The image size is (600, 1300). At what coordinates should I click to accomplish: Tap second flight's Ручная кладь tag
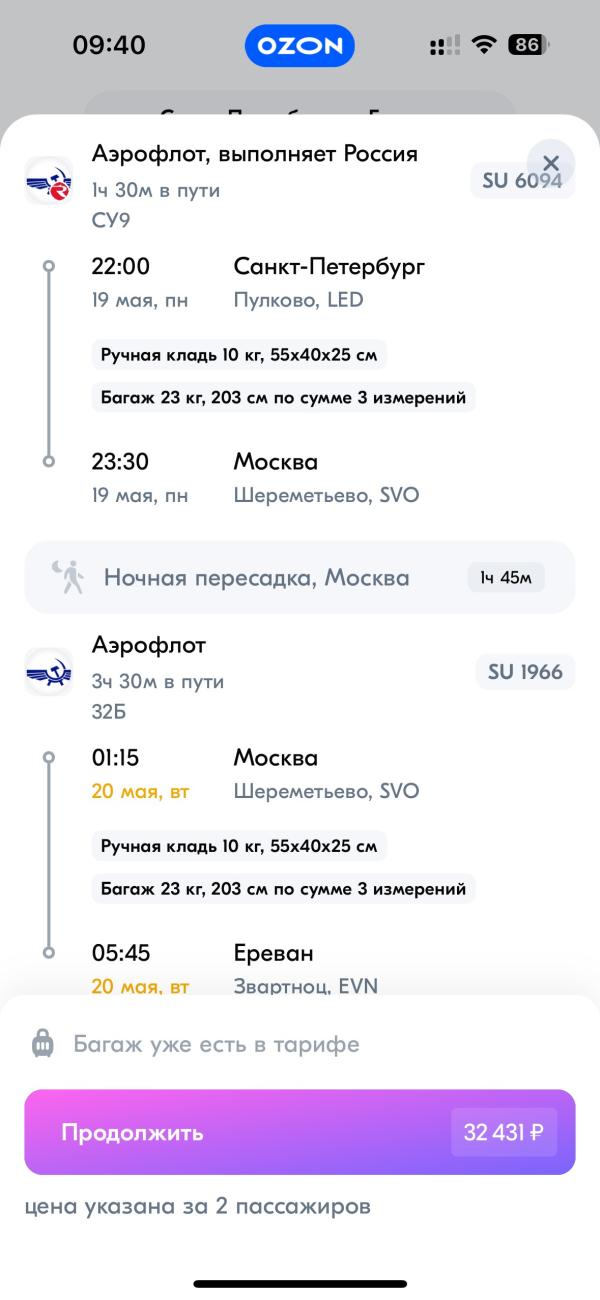tap(239, 846)
